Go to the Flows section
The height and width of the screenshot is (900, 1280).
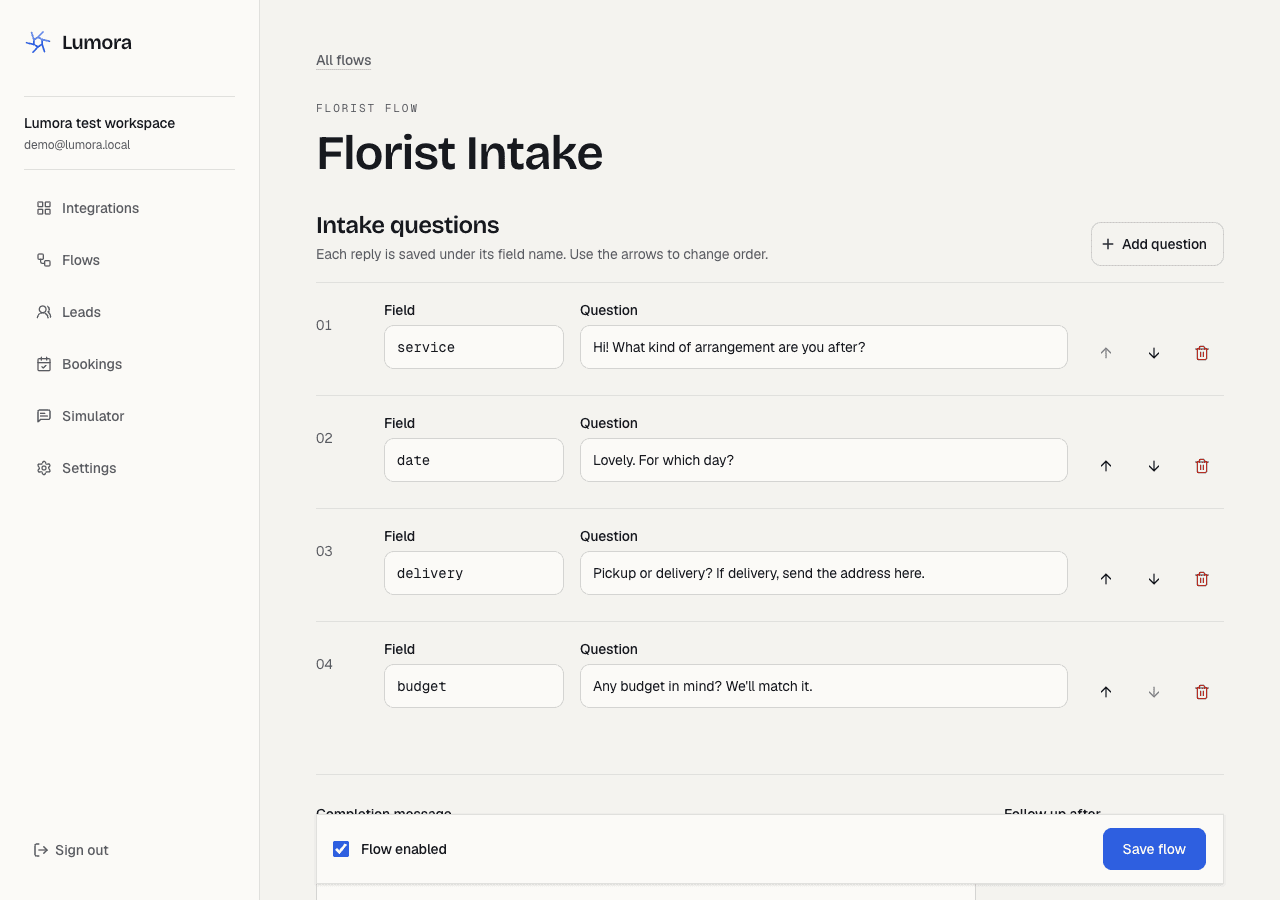129,260
